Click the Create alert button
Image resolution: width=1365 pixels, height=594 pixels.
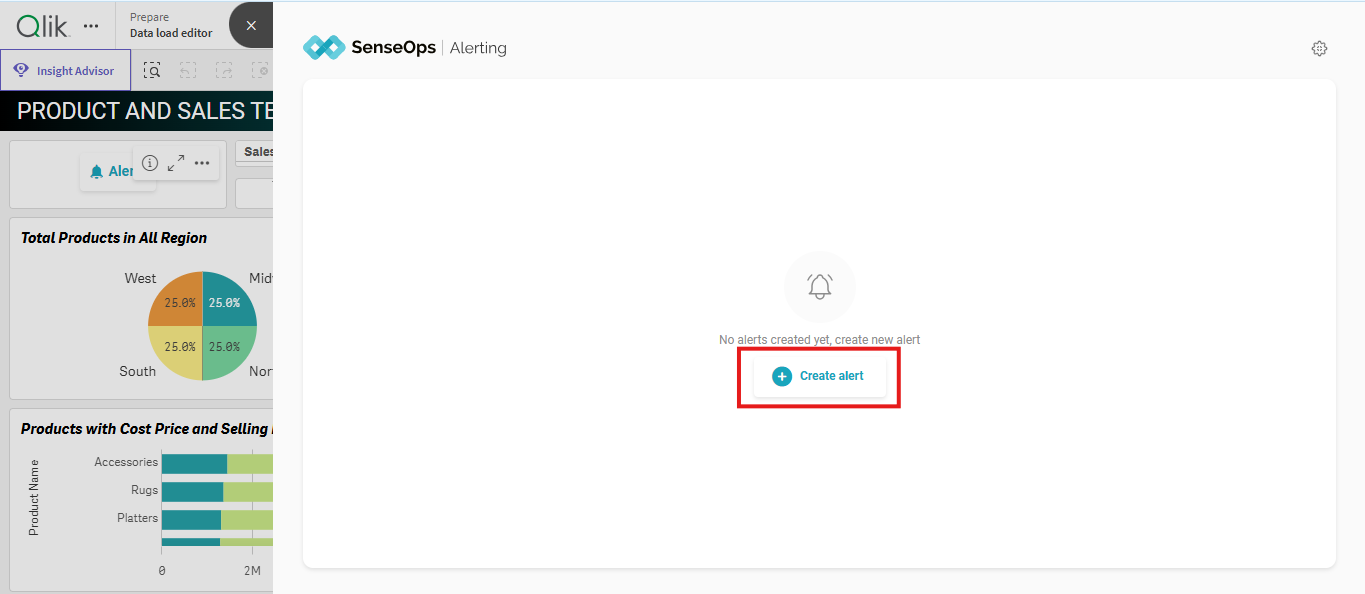point(819,376)
